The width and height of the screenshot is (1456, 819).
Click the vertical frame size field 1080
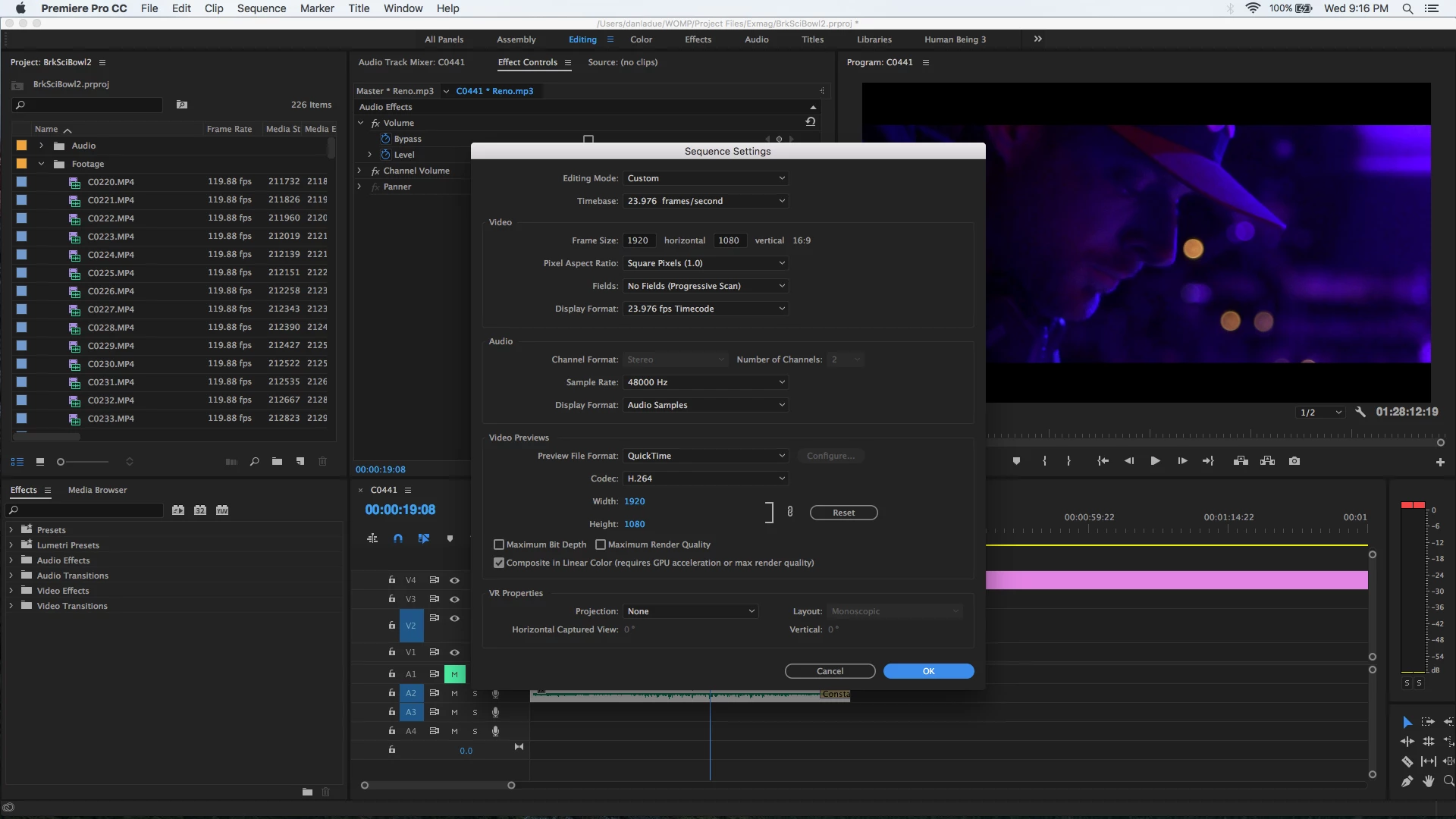[x=729, y=240]
